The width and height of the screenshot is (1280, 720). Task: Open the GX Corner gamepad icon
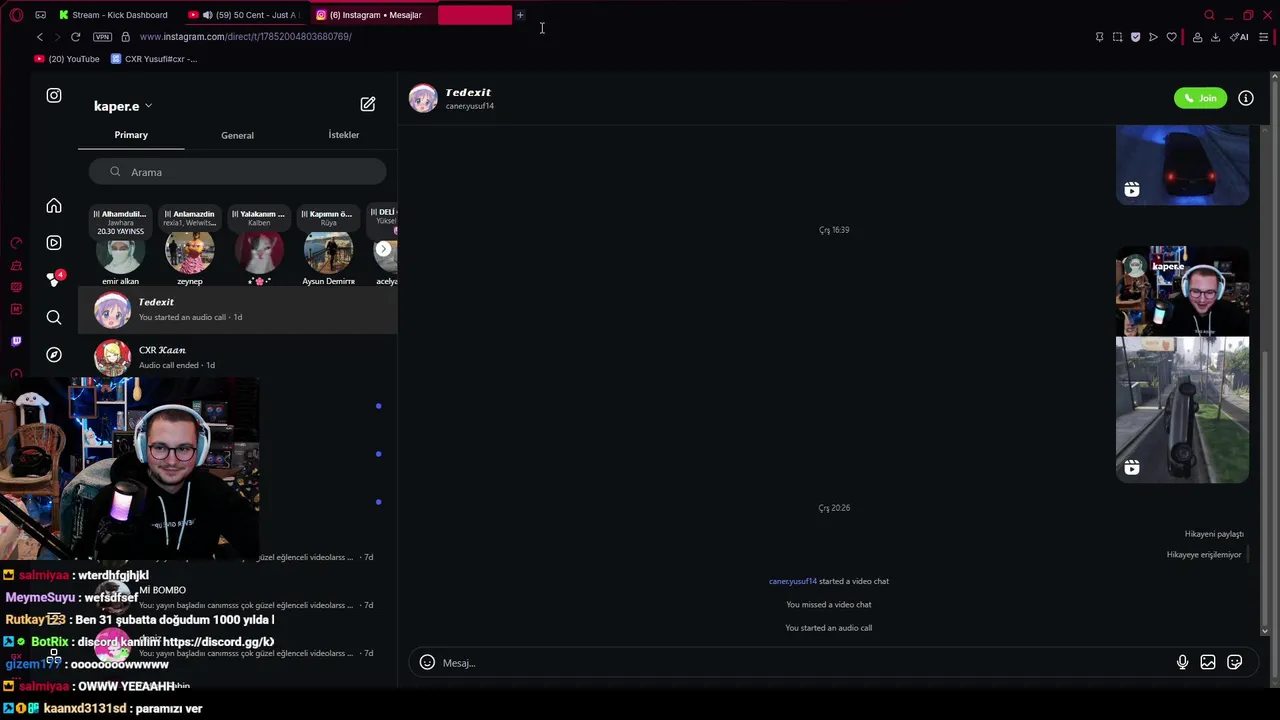click(40, 15)
